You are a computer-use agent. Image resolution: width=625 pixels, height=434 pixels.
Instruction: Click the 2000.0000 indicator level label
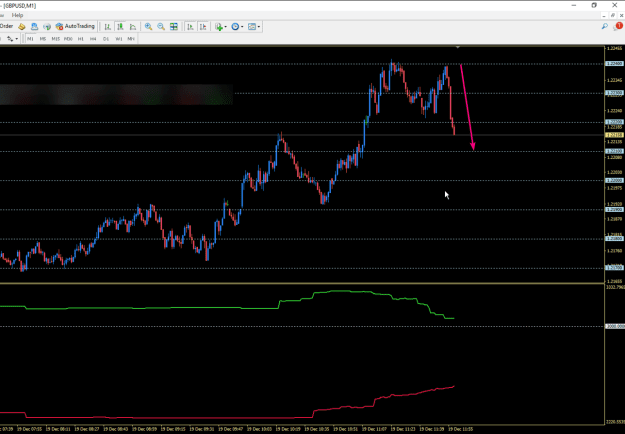click(x=615, y=326)
